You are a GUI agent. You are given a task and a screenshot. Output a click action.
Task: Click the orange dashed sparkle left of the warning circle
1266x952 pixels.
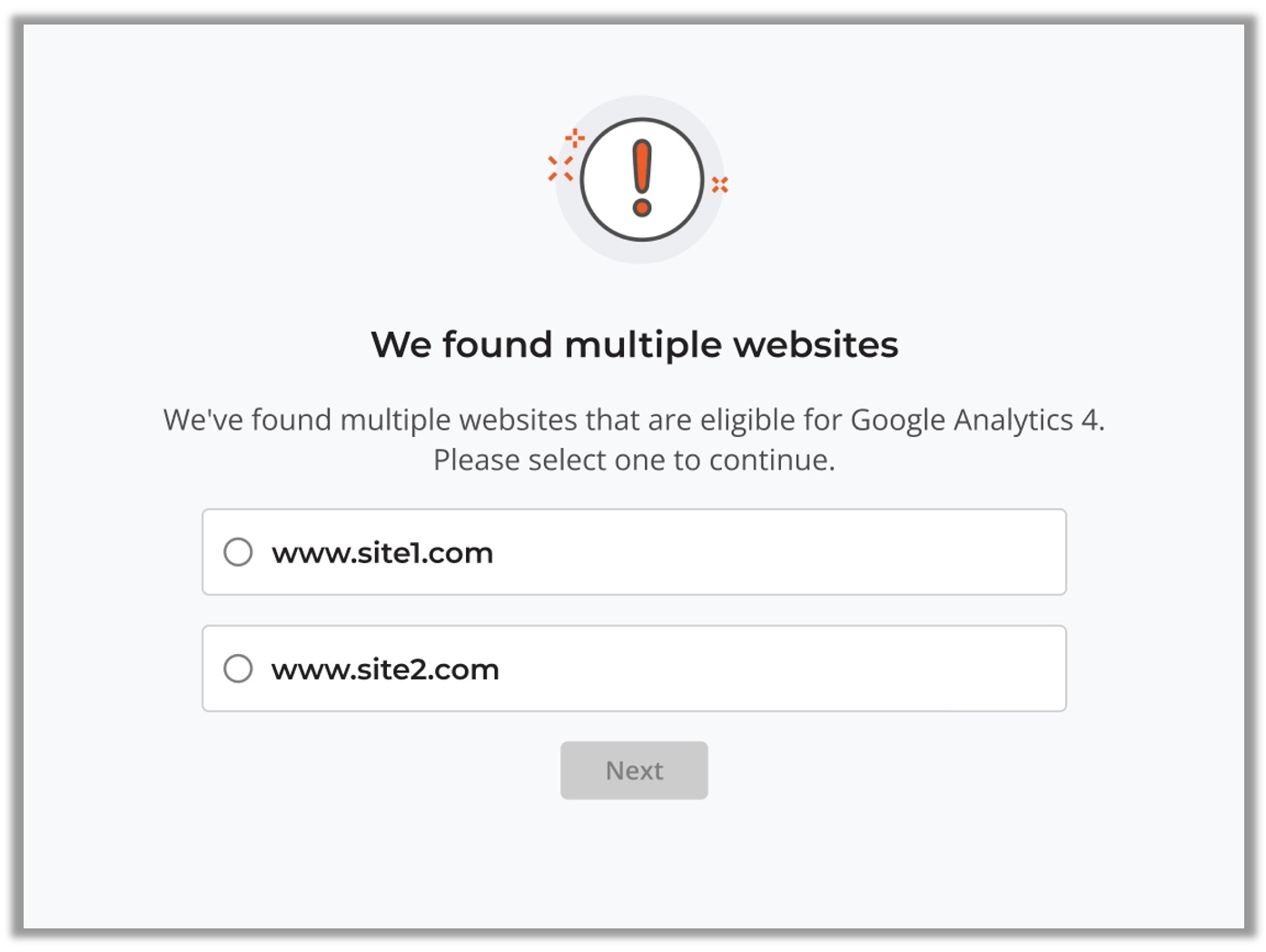point(560,168)
